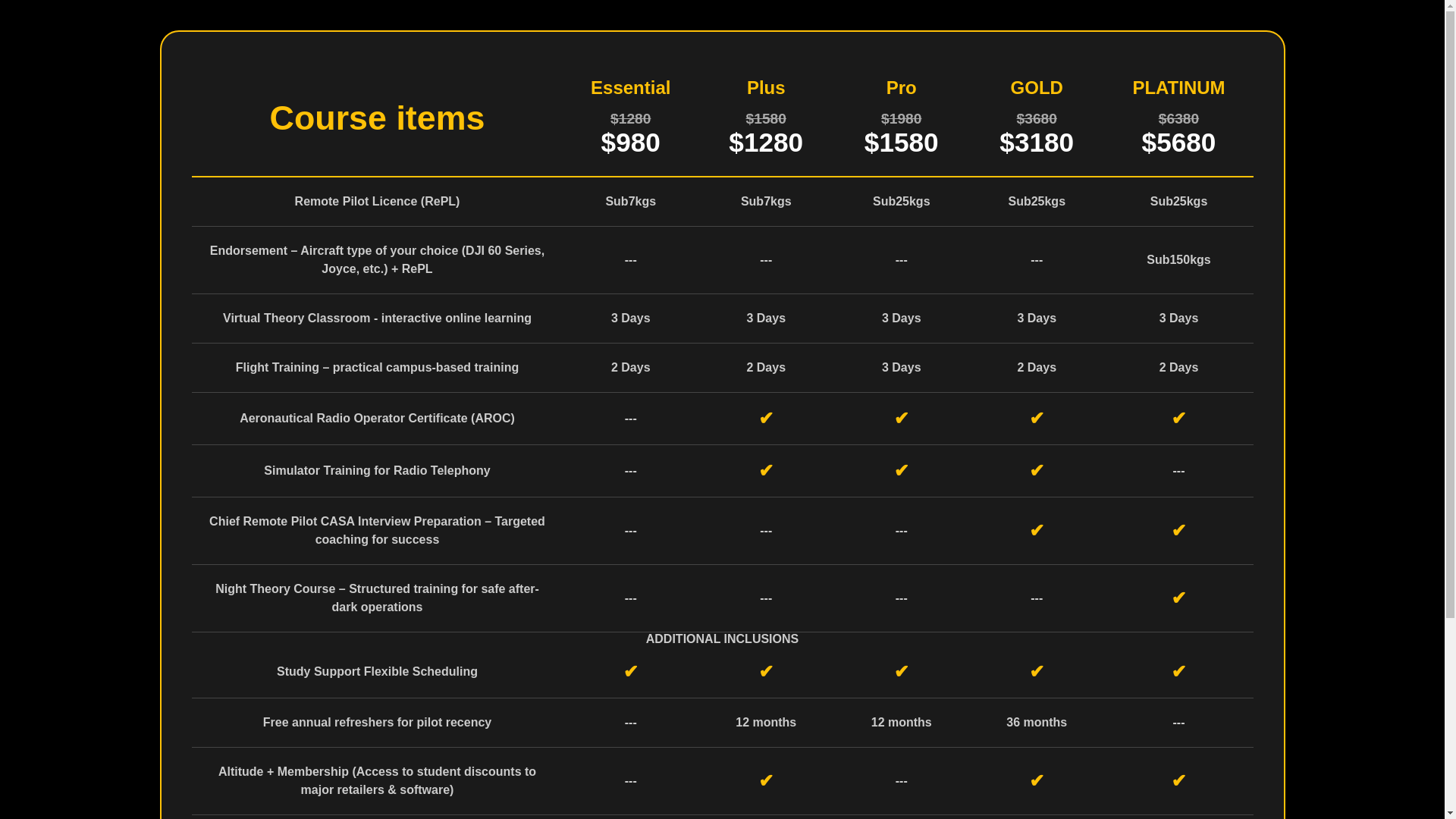The width and height of the screenshot is (1456, 819).
Task: Click Plus checkmark in Altitude Membership row
Action: (766, 781)
